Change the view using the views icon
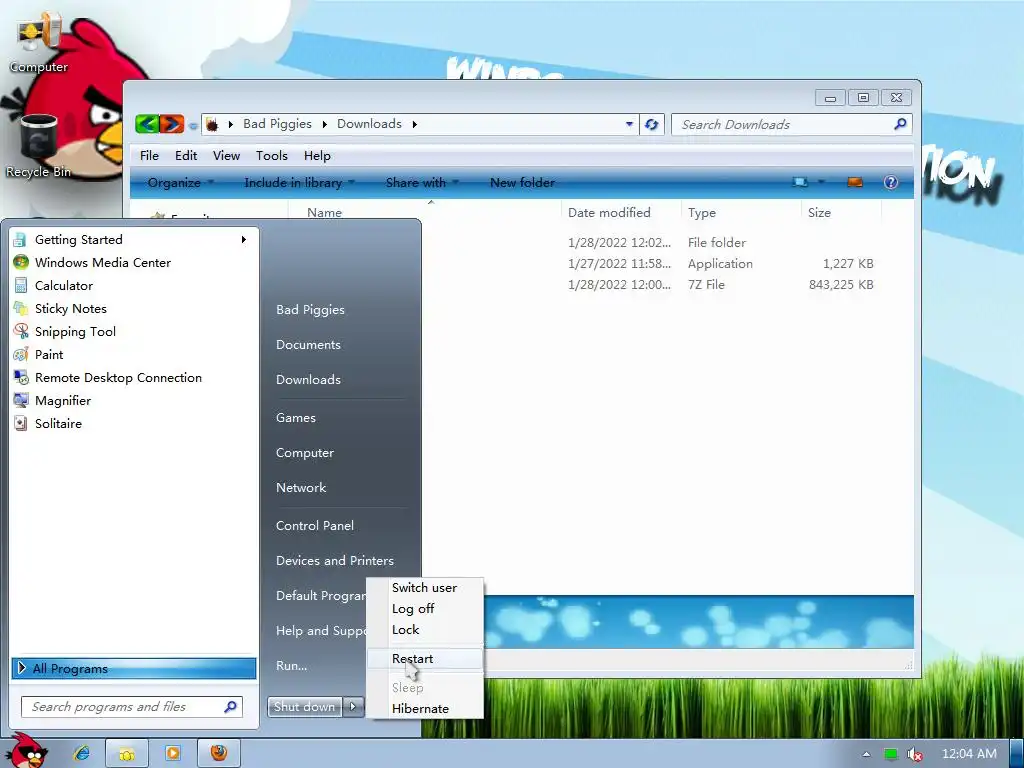 800,182
